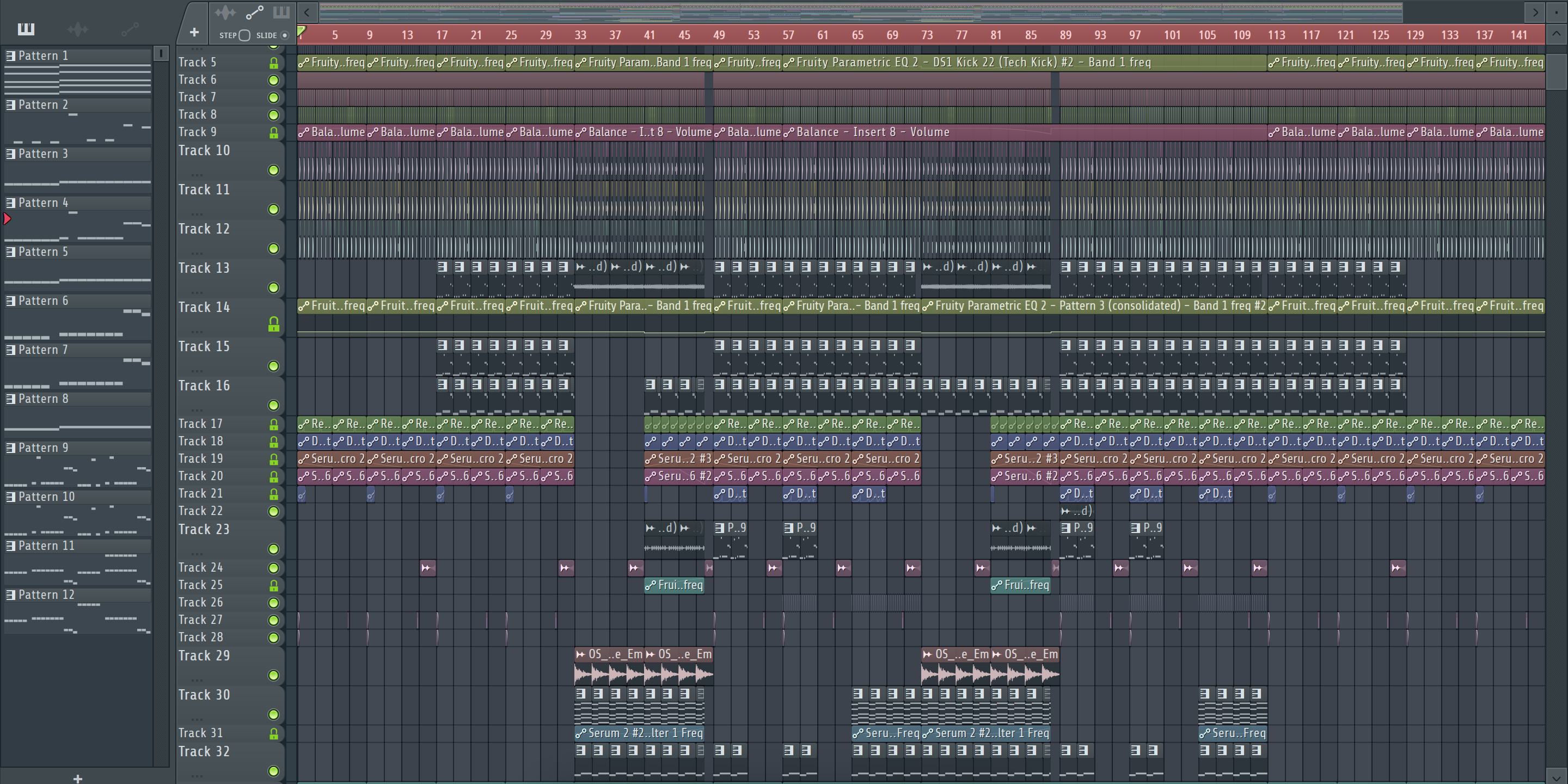Screen dimensions: 1568x784
Task: Click bar 89 on the timeline ruler
Action: [x=1065, y=35]
